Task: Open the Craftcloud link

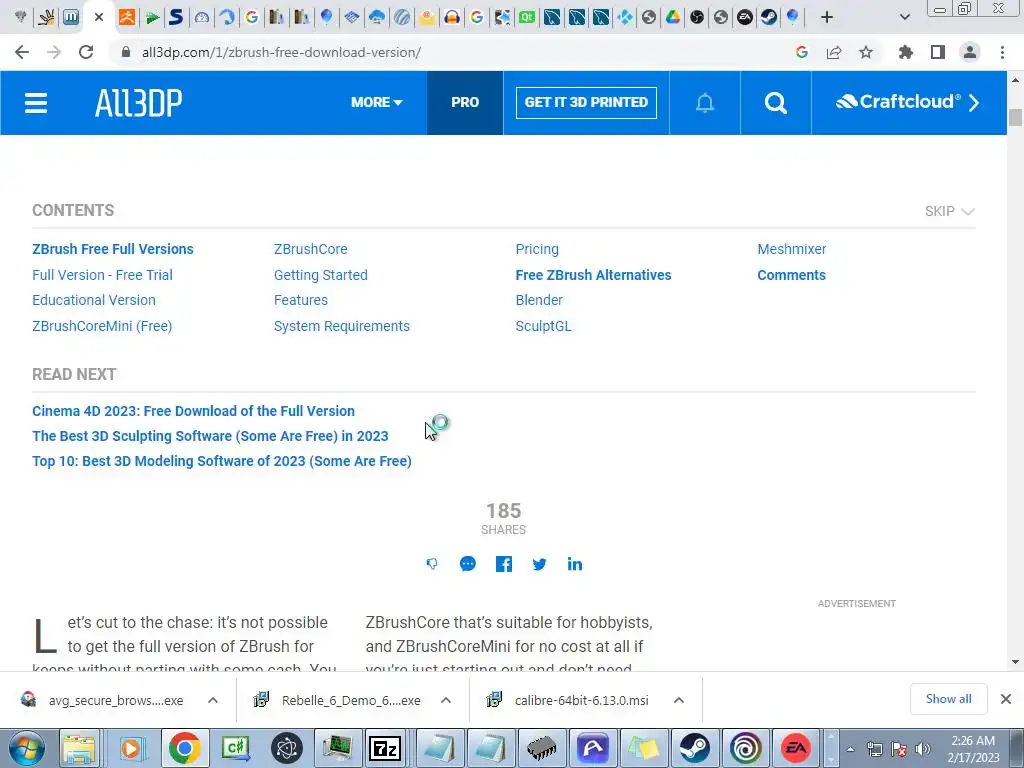Action: (x=908, y=103)
